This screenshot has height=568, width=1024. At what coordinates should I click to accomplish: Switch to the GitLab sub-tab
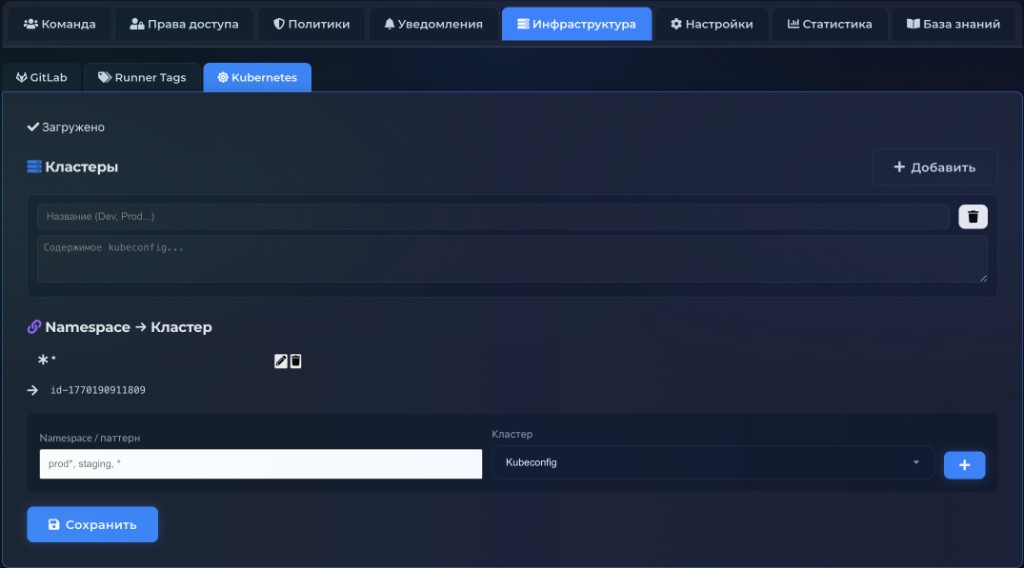[41, 77]
